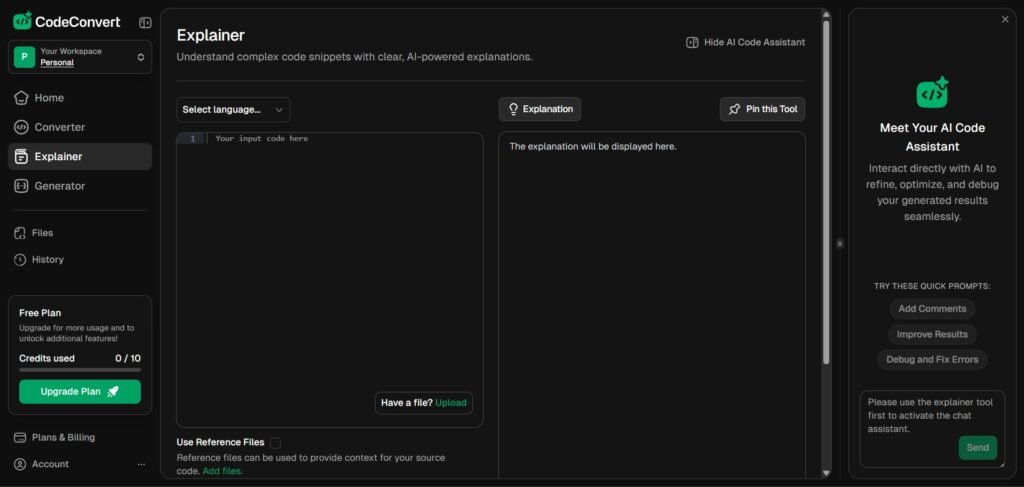The height and width of the screenshot is (487, 1024).
Task: Click the Files icon in sidebar
Action: pyautogui.click(x=20, y=233)
